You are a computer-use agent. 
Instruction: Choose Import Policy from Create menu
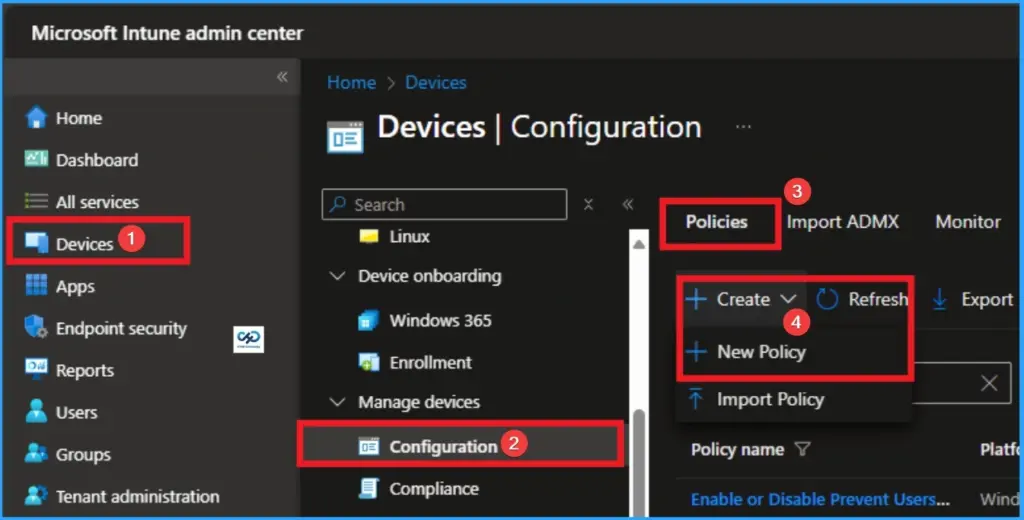tap(771, 398)
